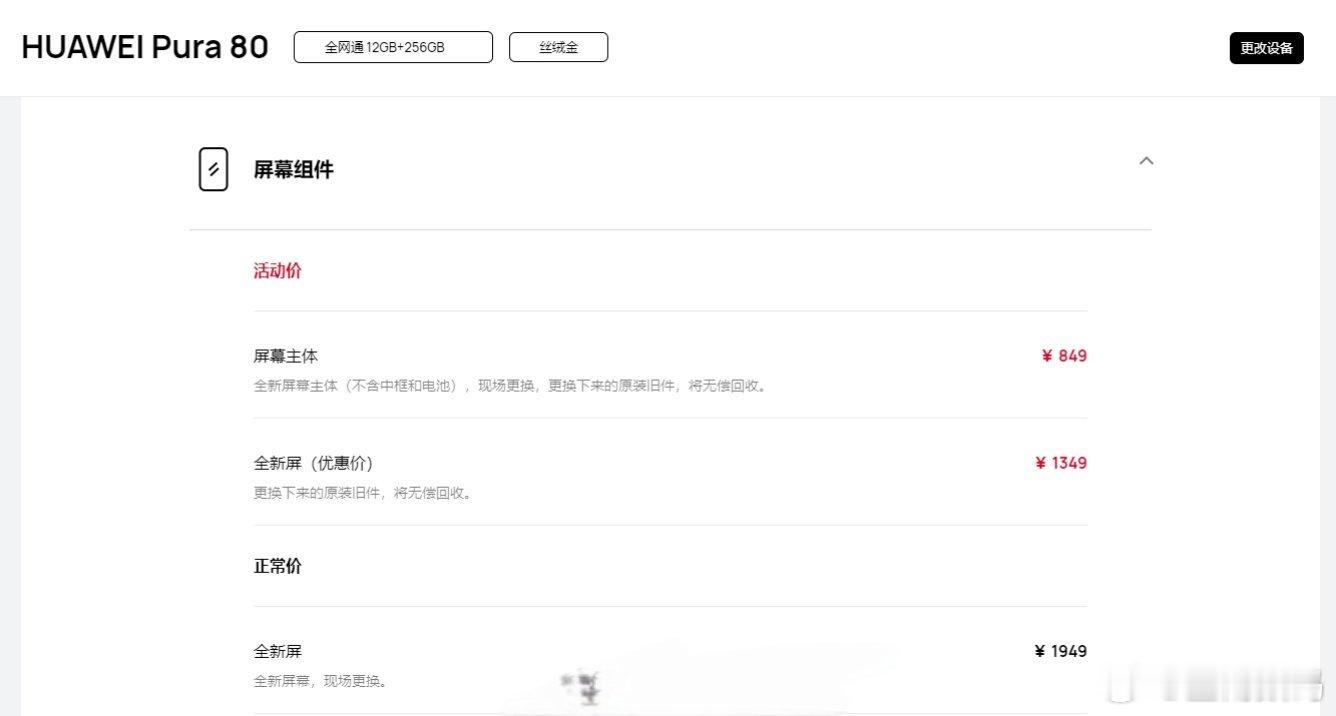Viewport: 1336px width, 716px height.
Task: Click description 全新屏幕，现场更换。
Action: 320,681
